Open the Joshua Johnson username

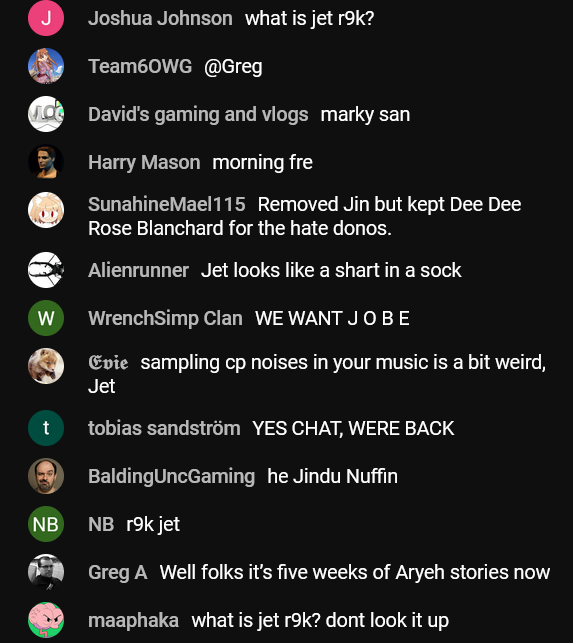pyautogui.click(x=160, y=18)
